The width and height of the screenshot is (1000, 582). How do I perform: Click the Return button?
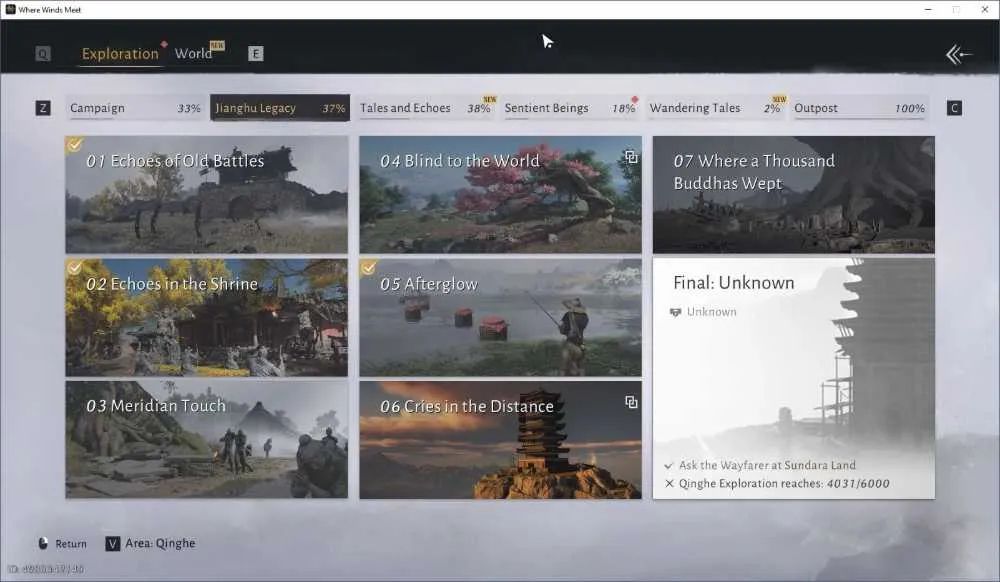click(x=62, y=544)
